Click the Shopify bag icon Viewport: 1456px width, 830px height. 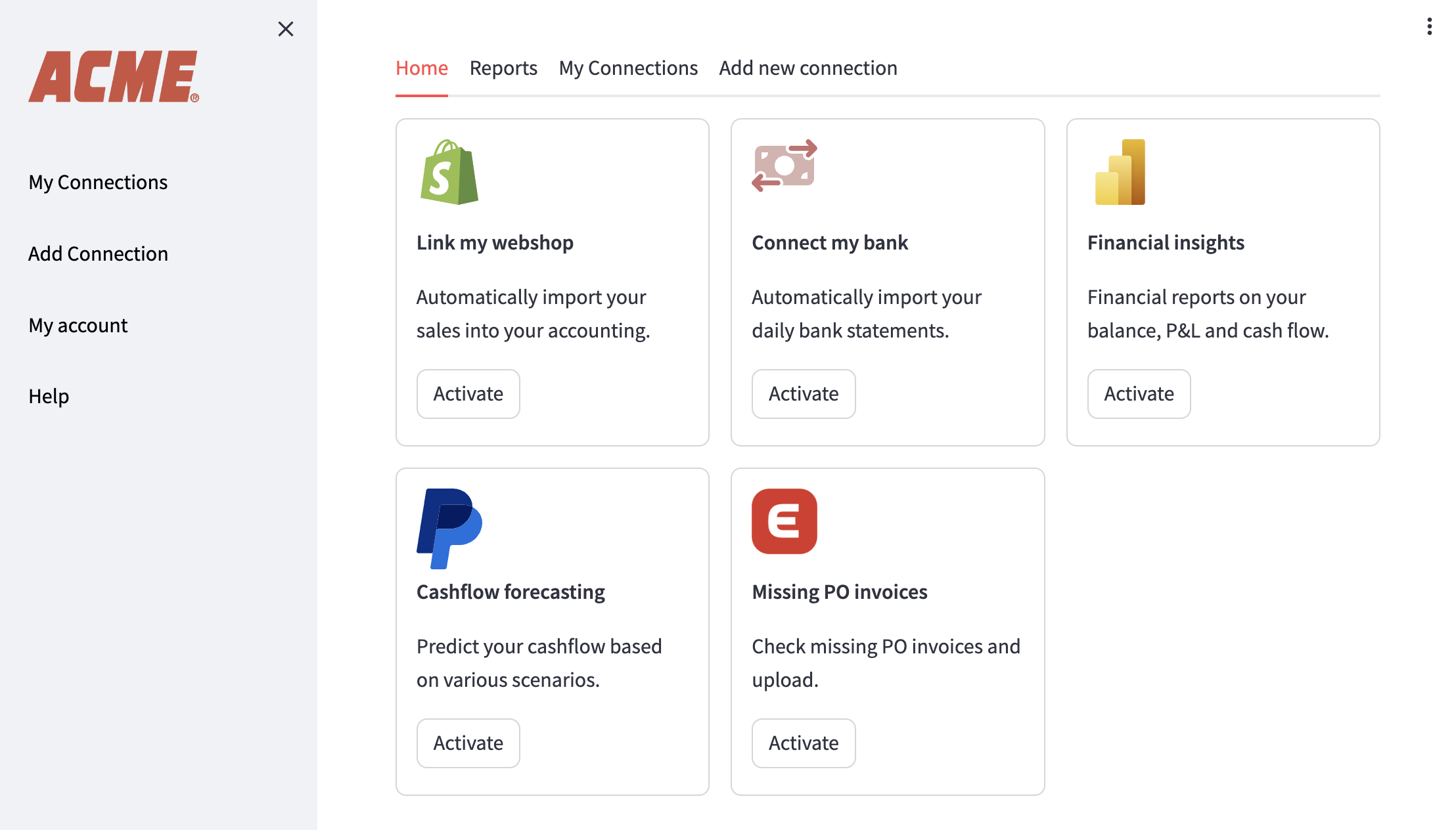(x=449, y=172)
